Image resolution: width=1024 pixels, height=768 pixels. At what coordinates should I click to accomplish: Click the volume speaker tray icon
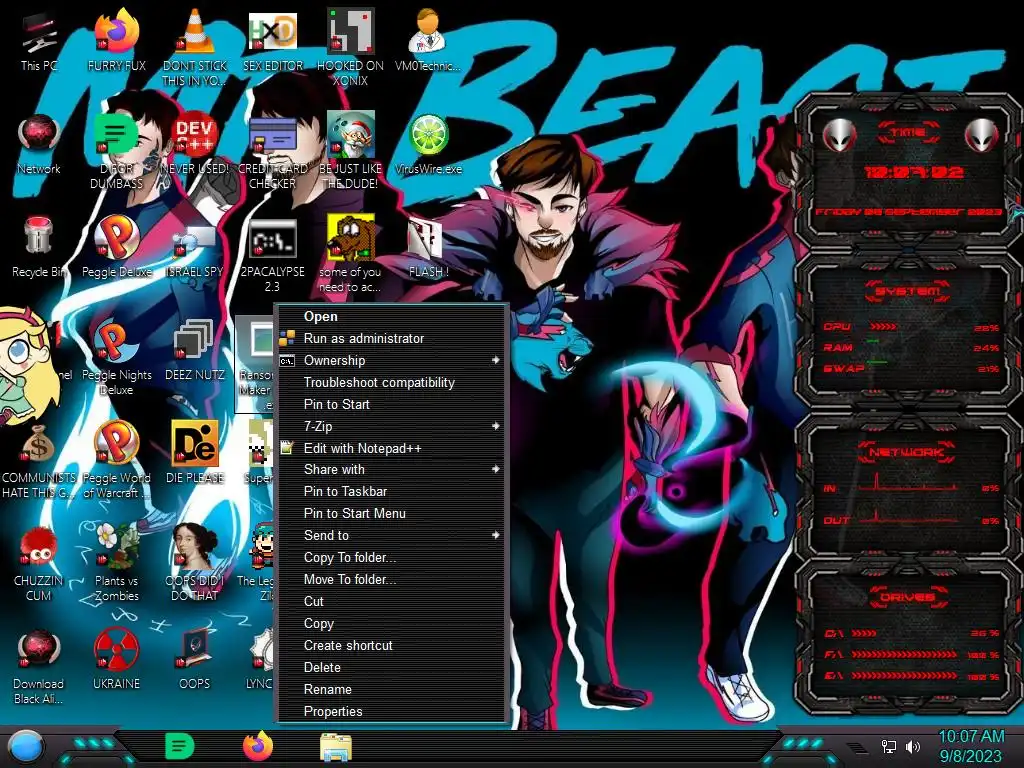(x=913, y=746)
